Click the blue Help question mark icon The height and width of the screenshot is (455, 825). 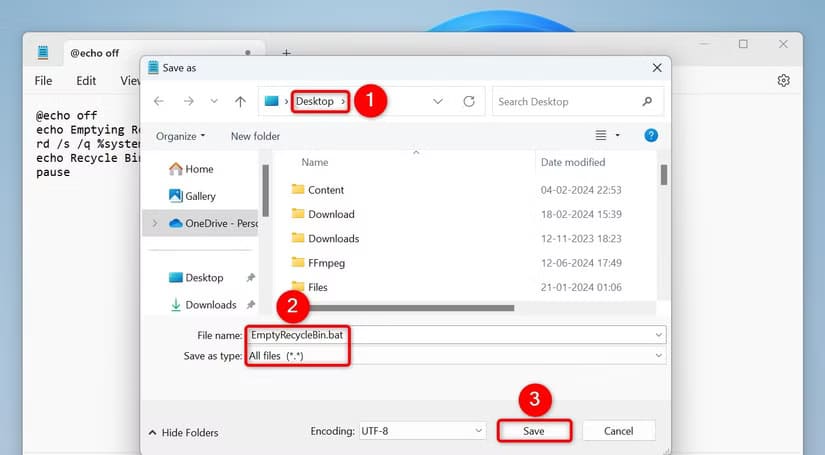point(651,135)
